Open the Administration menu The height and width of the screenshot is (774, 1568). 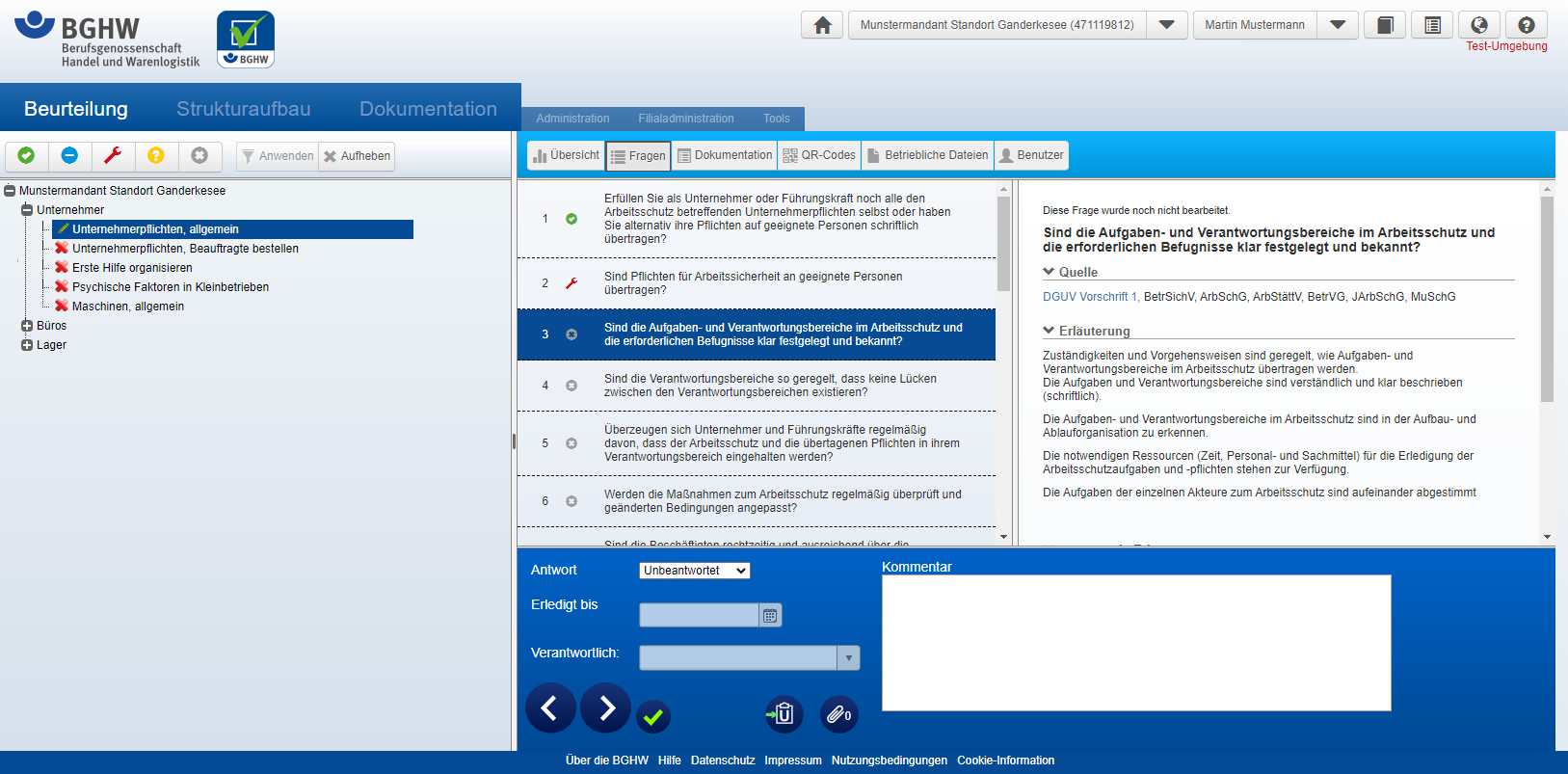572,119
